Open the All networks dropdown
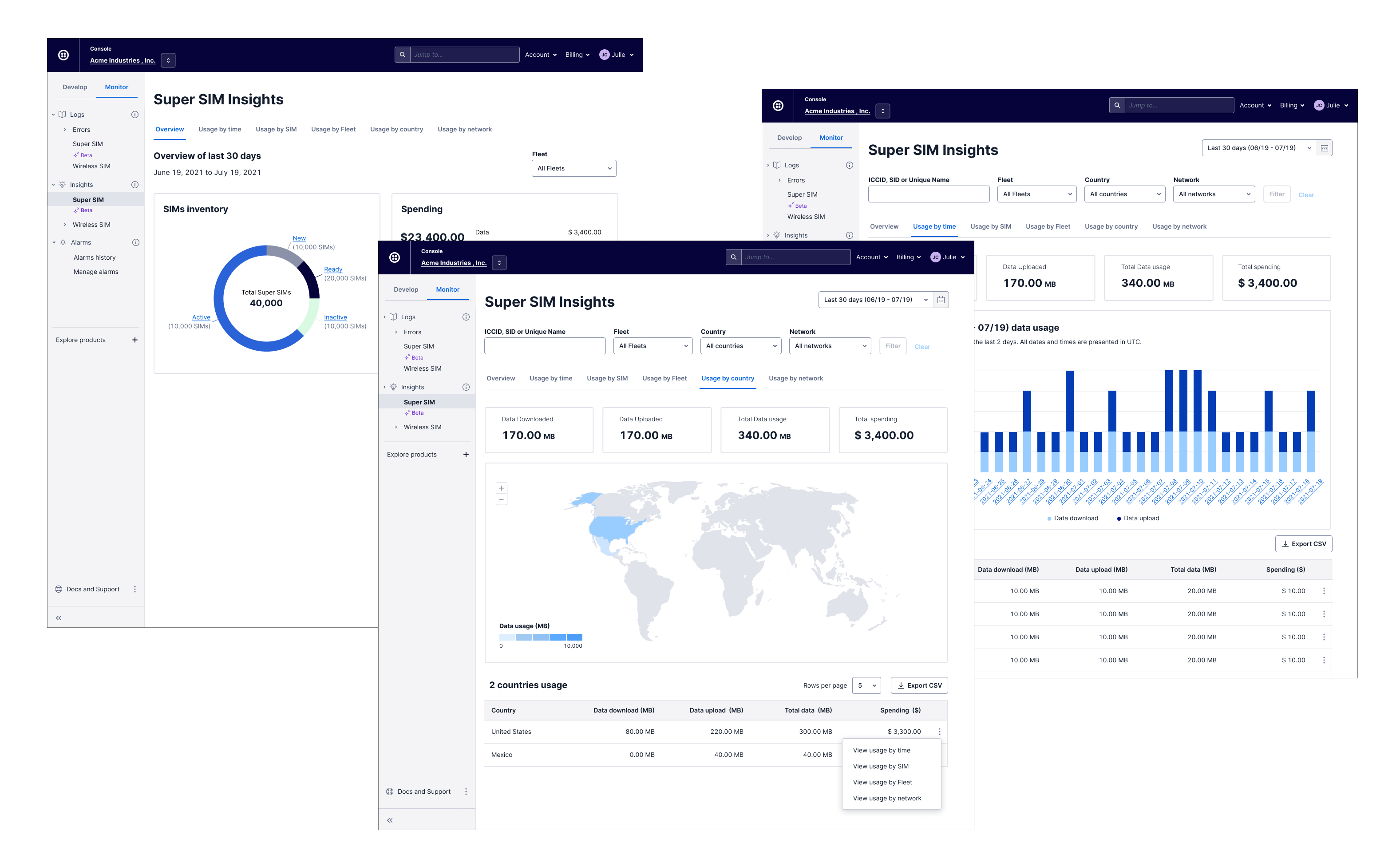Screen dimensions: 1400x863 (830, 345)
